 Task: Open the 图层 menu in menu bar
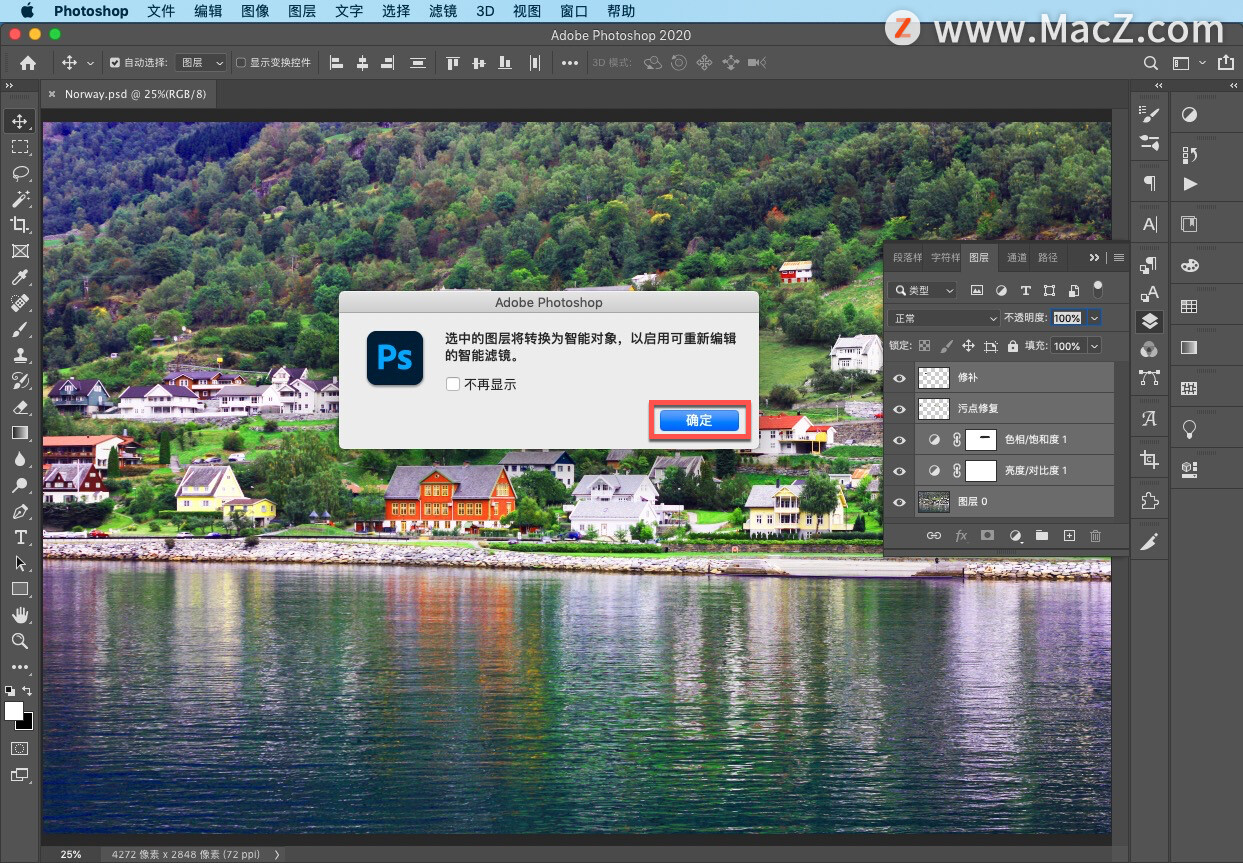pos(302,11)
